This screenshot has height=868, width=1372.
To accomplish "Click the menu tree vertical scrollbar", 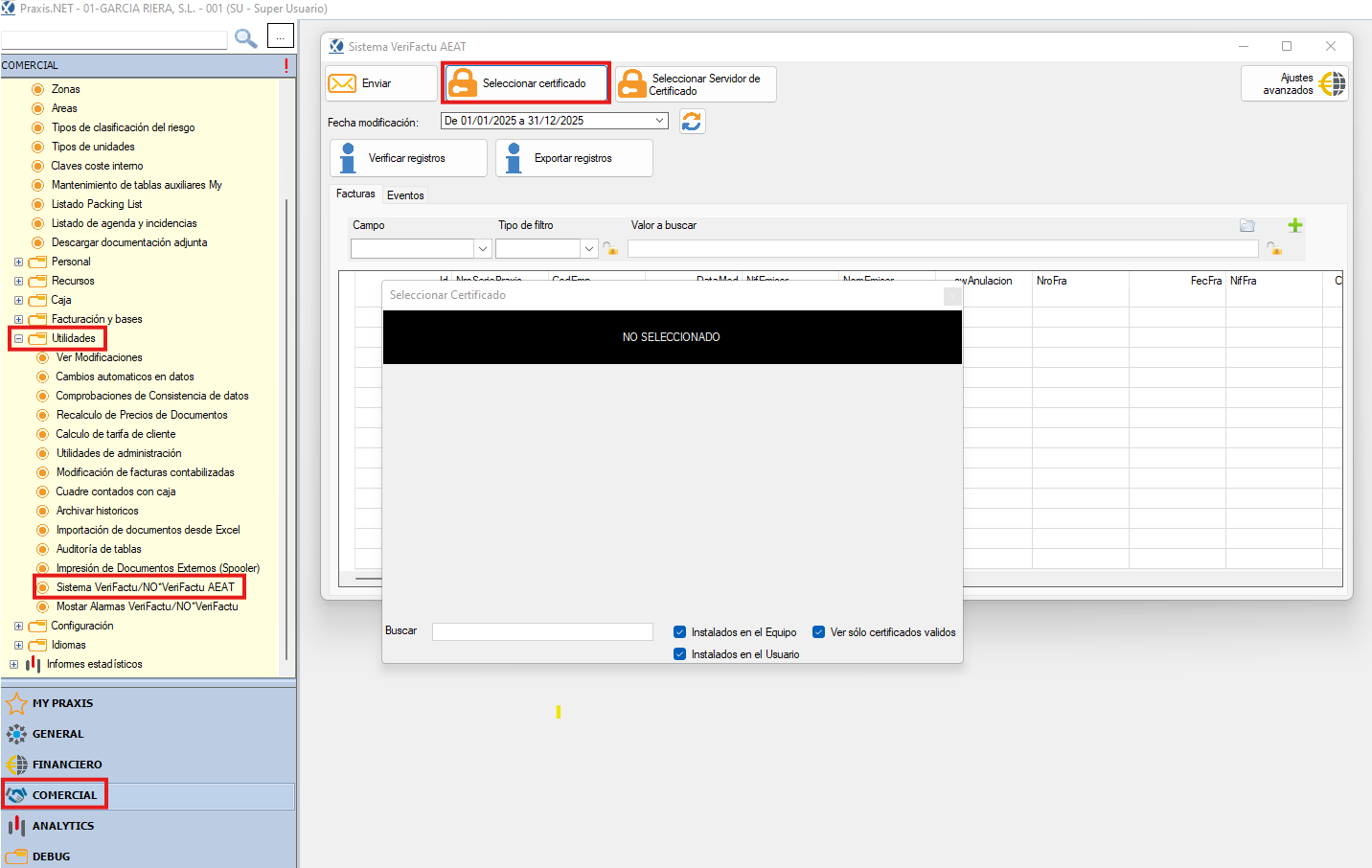I will tap(286, 429).
